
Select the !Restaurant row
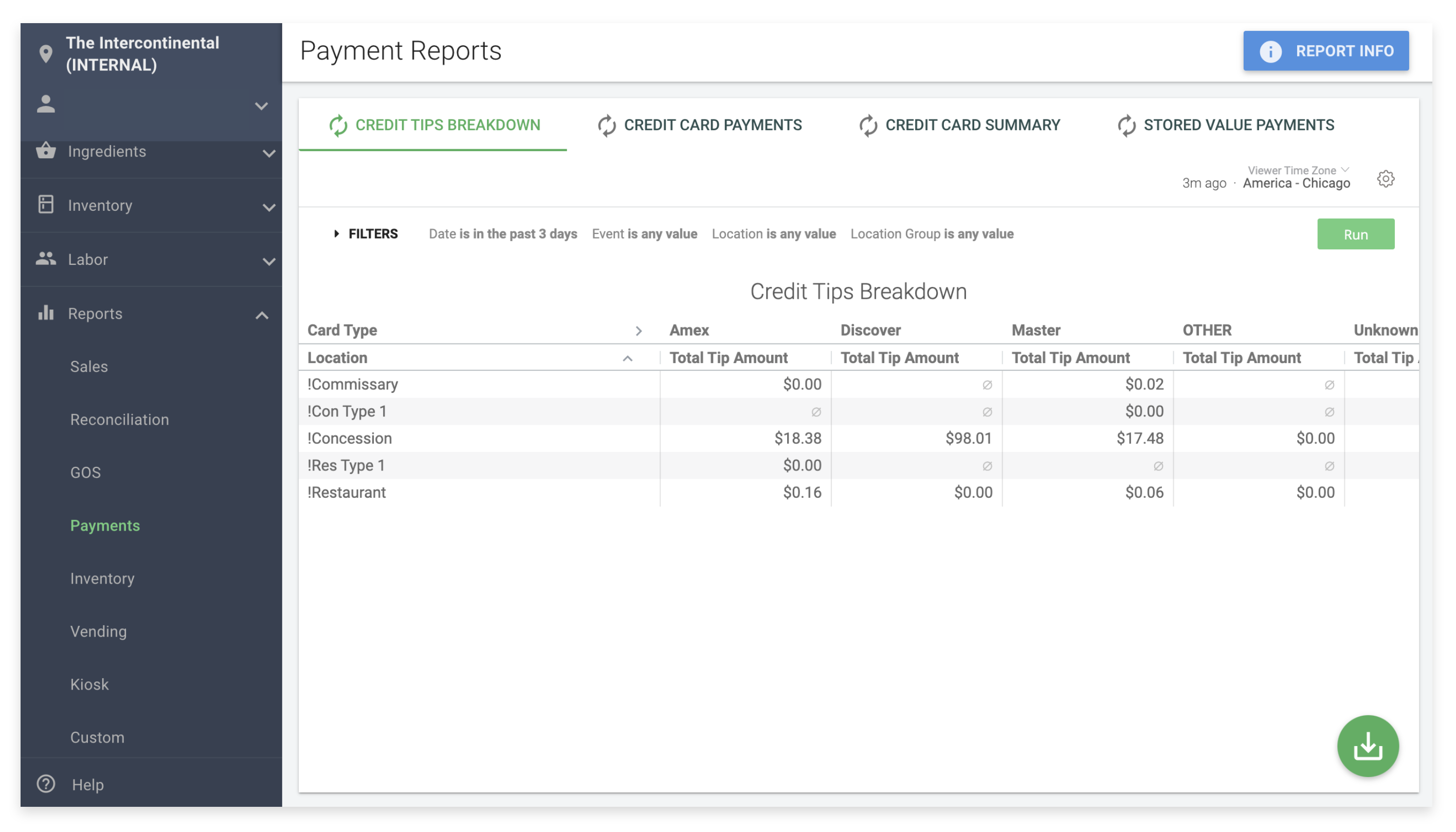point(859,493)
